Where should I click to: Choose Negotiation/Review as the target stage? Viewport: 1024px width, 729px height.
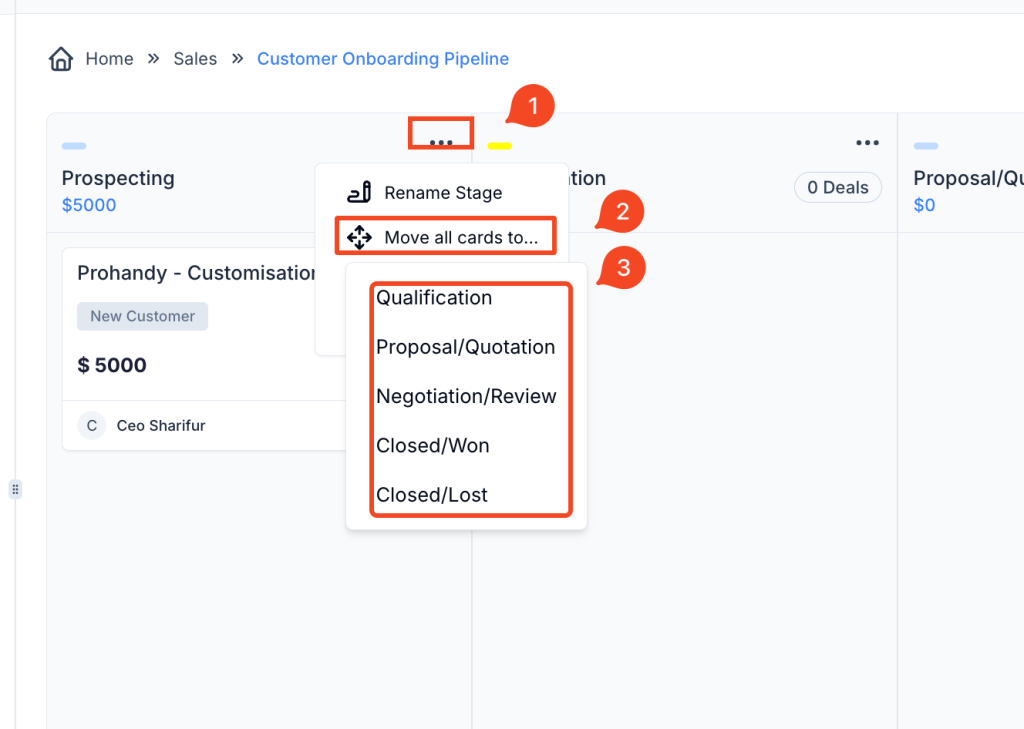[466, 396]
